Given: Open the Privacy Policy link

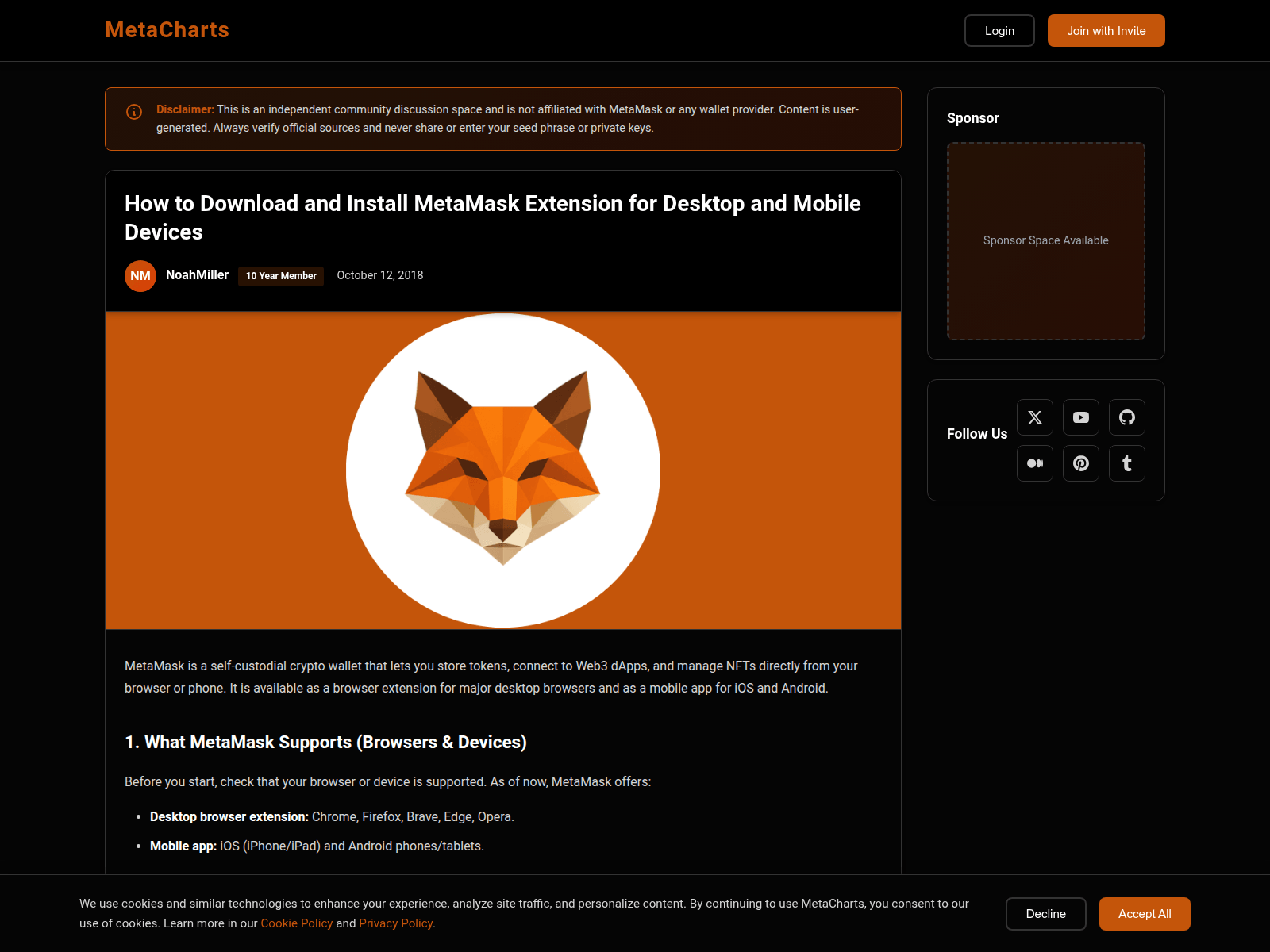Looking at the screenshot, I should click(395, 923).
